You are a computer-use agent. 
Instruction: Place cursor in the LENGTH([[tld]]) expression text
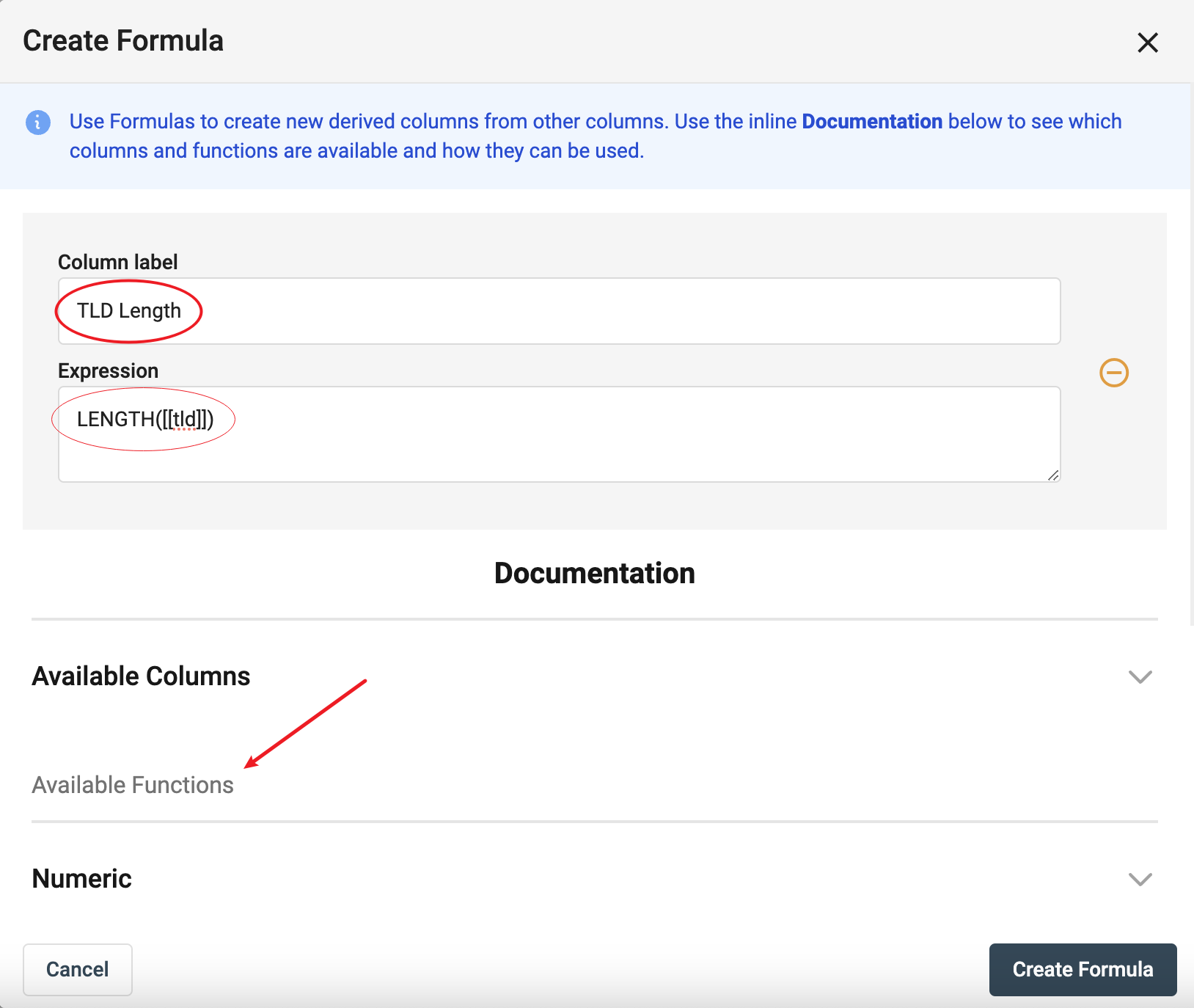(145, 420)
